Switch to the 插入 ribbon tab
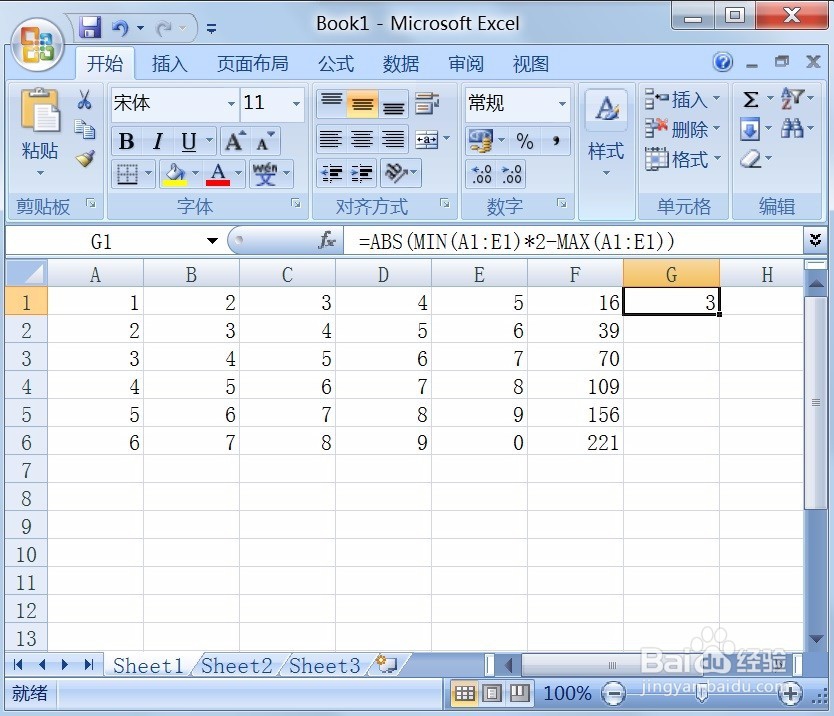Screen dimensions: 834x716 [x=169, y=64]
